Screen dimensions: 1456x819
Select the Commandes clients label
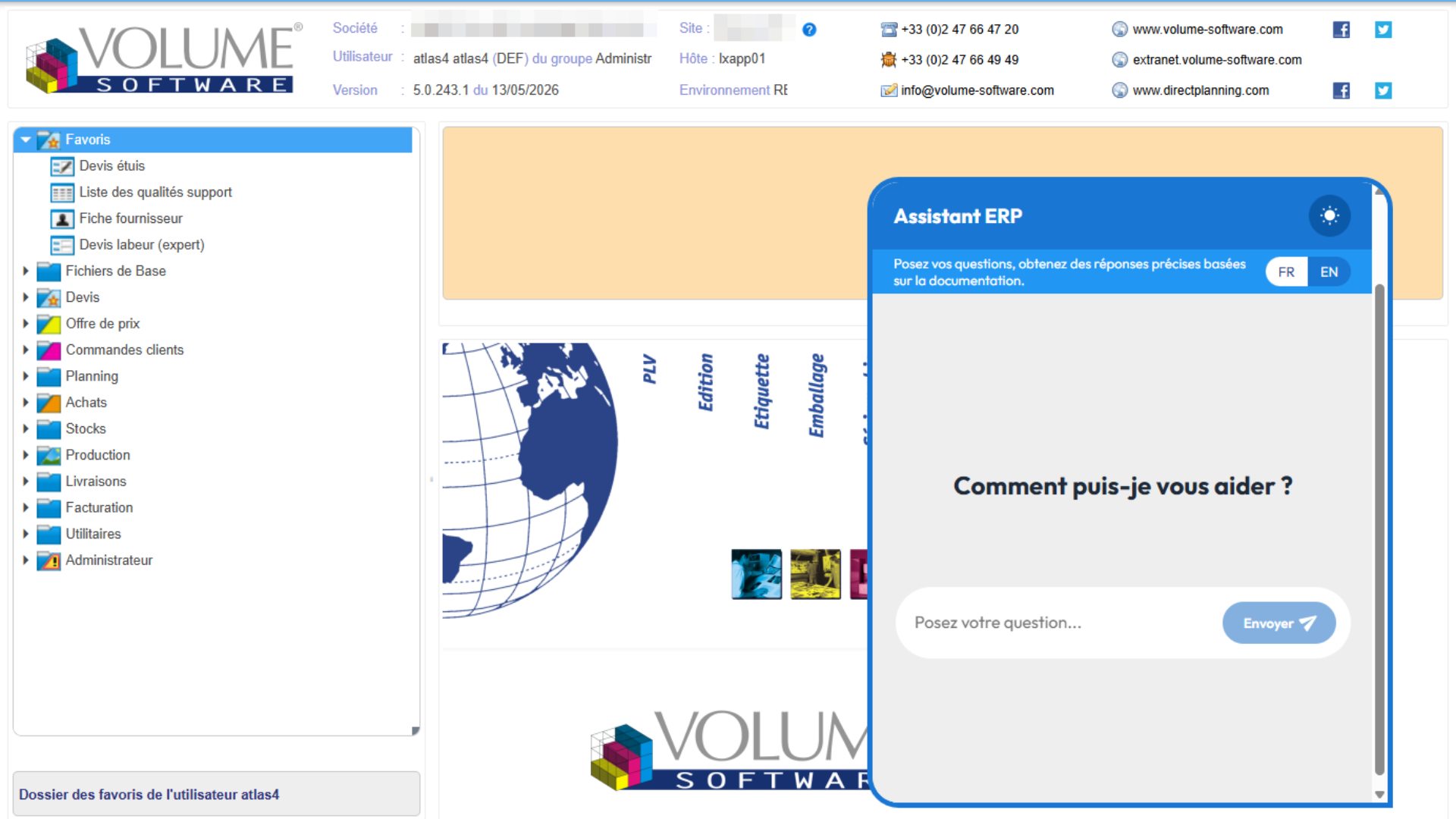124,350
